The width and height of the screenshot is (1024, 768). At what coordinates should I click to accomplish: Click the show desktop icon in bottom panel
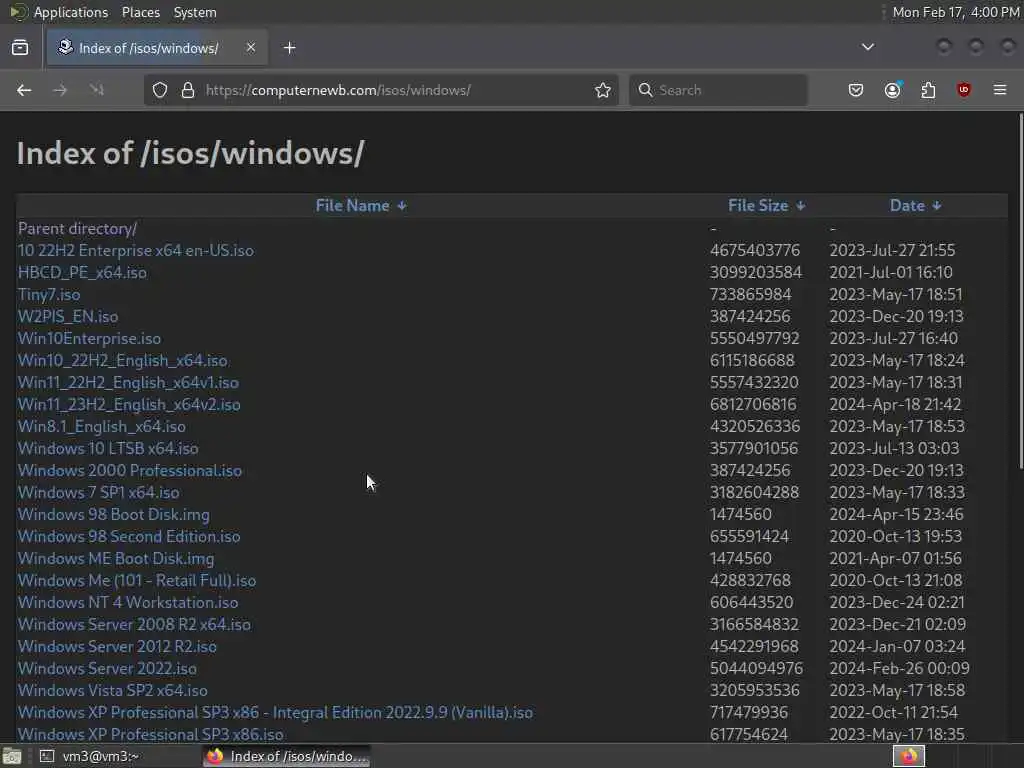(12, 756)
